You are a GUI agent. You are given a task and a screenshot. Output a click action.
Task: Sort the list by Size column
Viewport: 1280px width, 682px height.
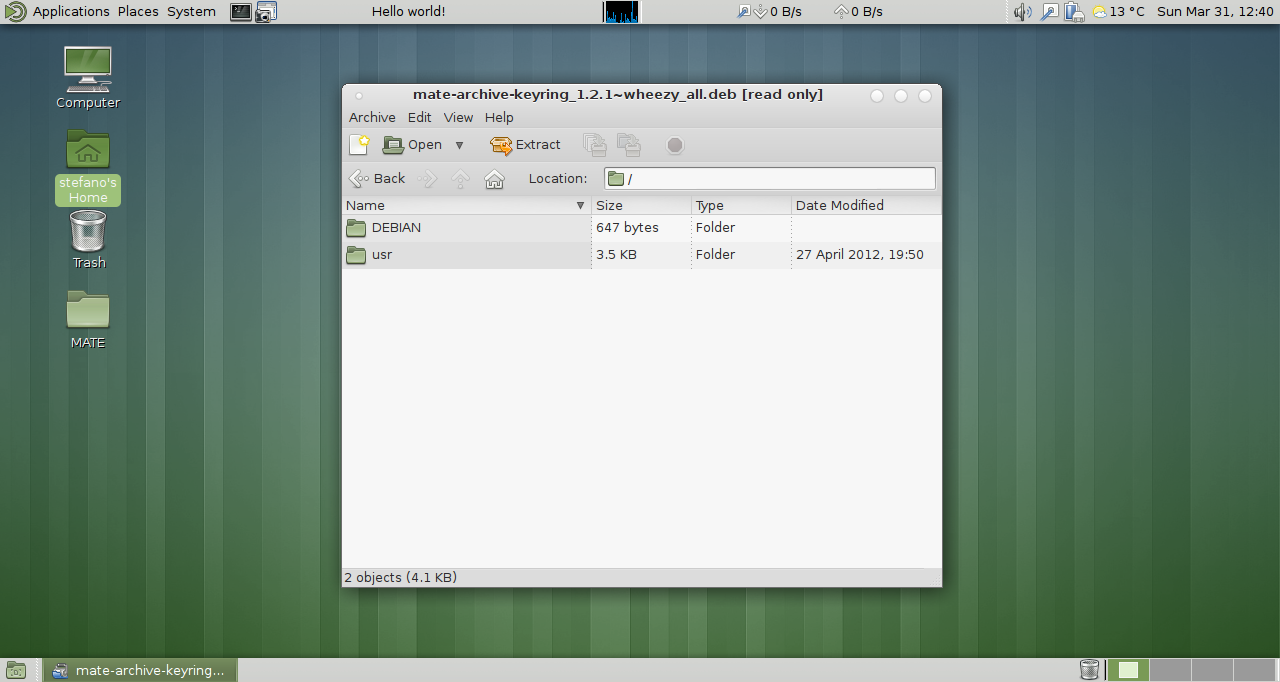point(640,205)
